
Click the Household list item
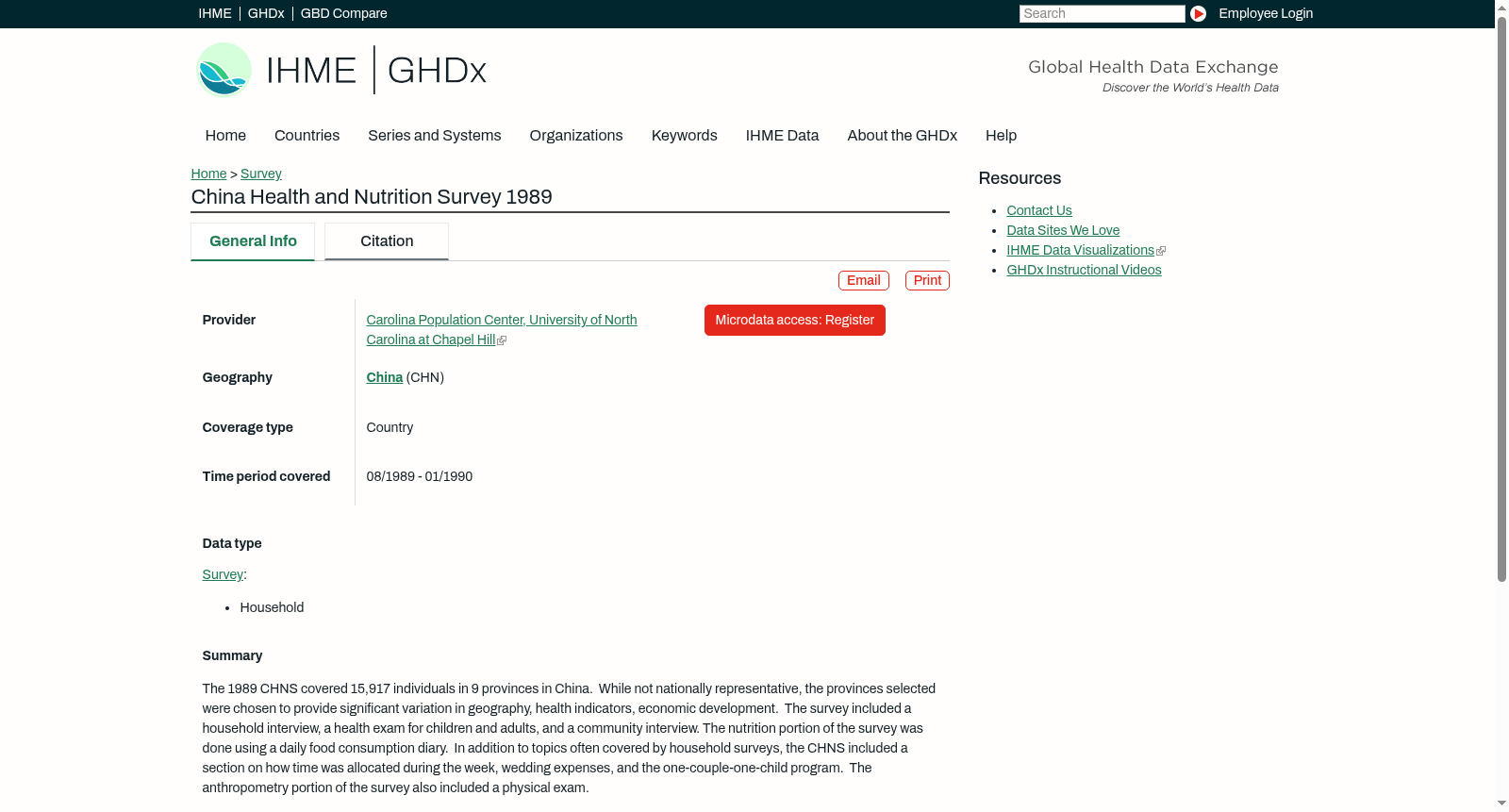[272, 607]
